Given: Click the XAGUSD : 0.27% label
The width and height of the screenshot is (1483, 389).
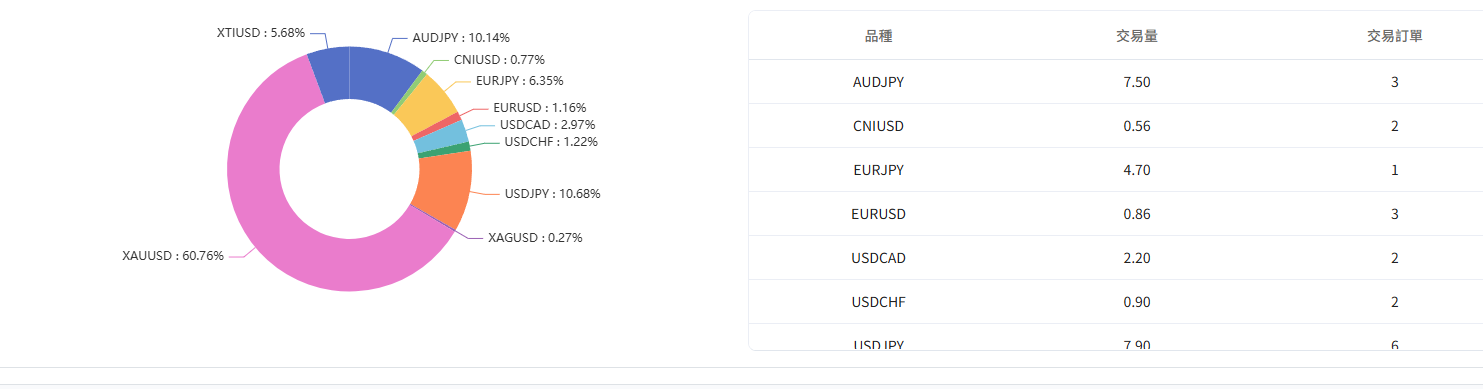Looking at the screenshot, I should pos(535,238).
